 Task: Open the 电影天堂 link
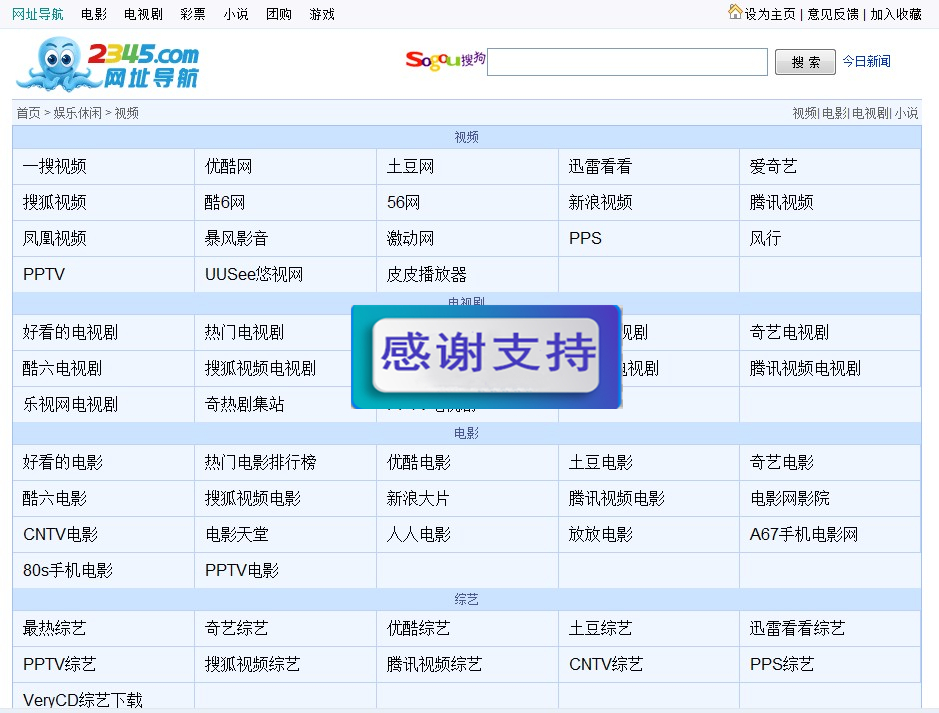[237, 534]
